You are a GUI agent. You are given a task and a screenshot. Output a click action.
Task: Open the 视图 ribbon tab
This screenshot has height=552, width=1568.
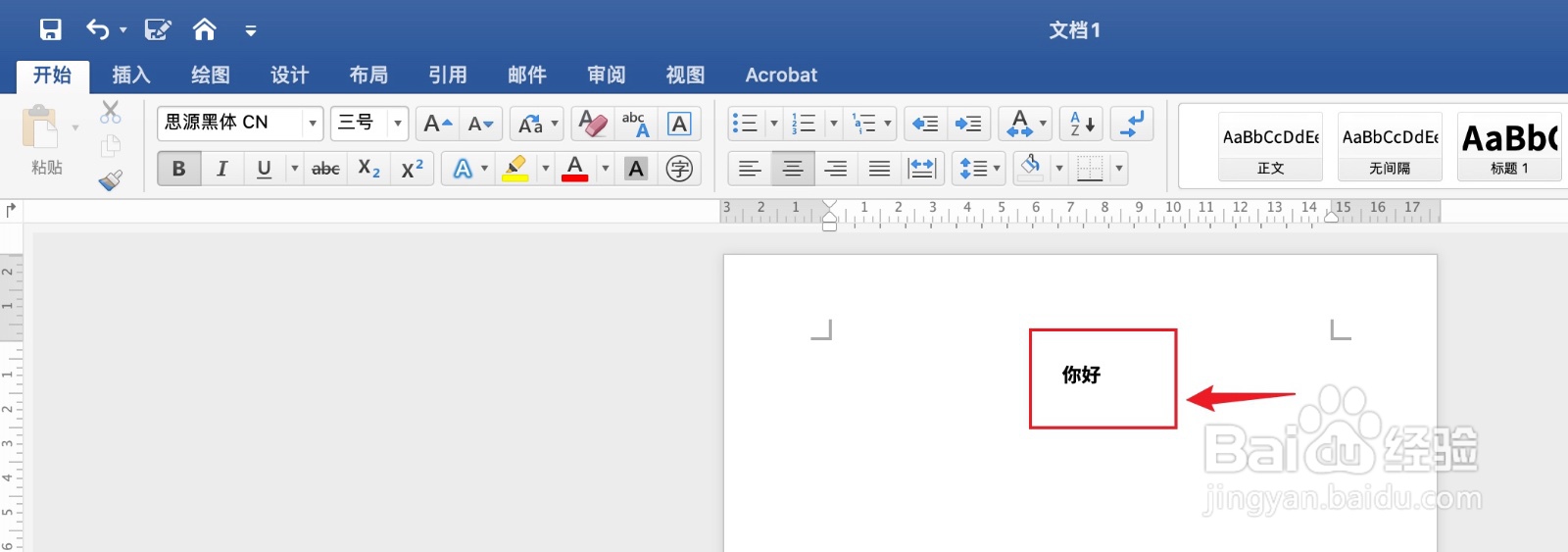[x=685, y=75]
